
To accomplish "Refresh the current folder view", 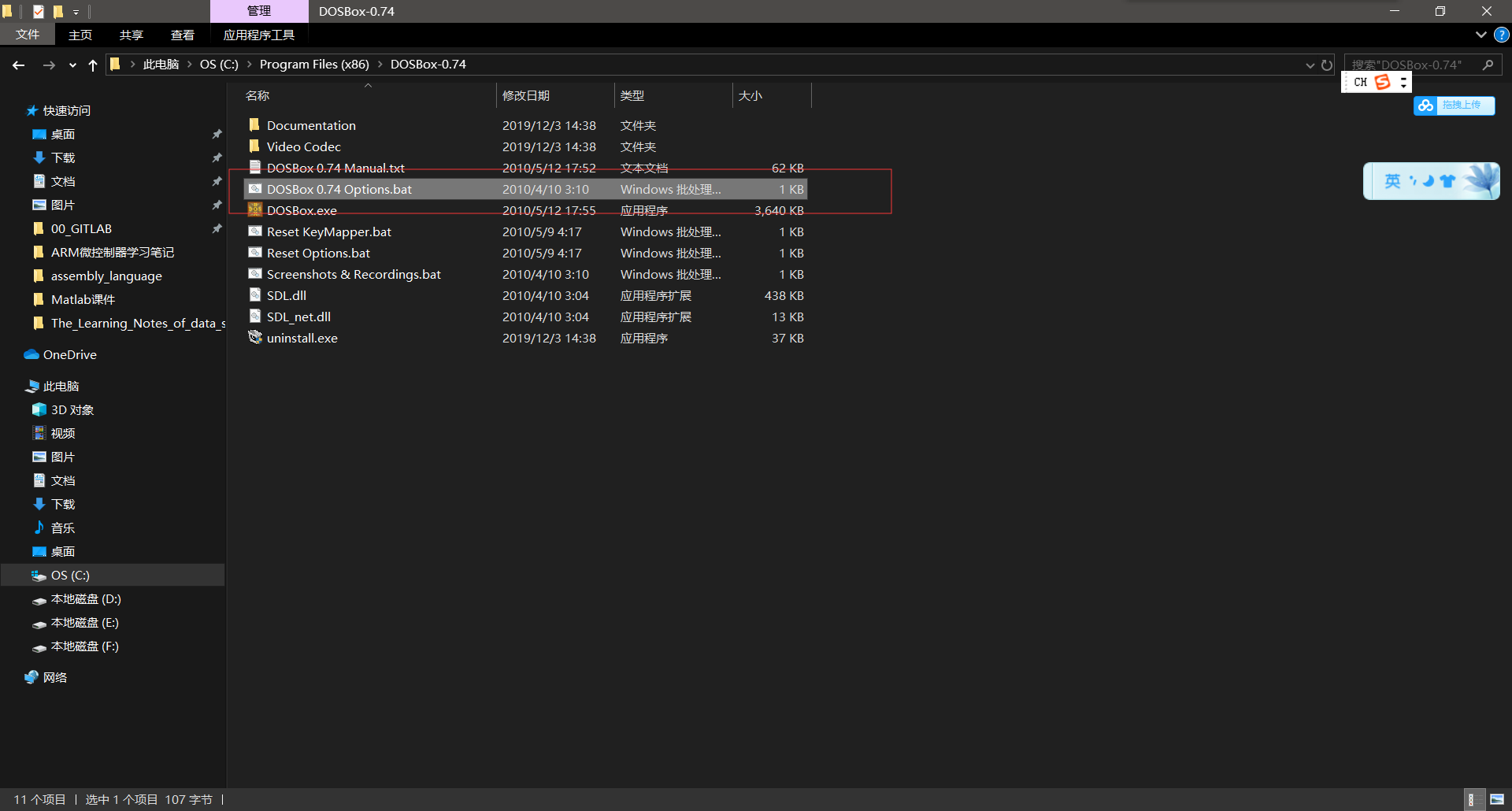I will [1327, 65].
